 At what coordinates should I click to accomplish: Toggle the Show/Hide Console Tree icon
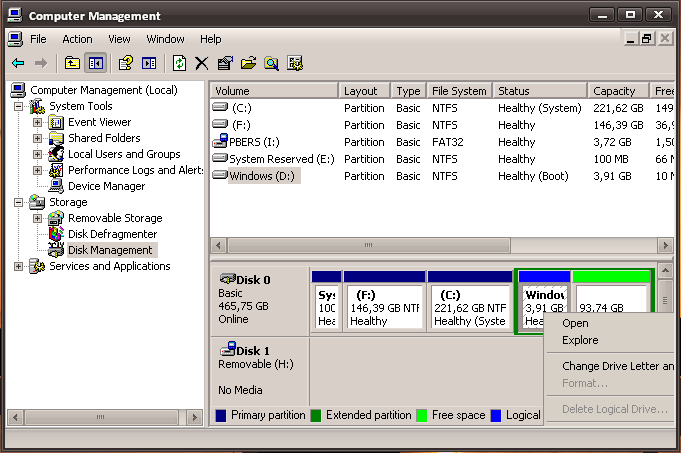pyautogui.click(x=96, y=63)
